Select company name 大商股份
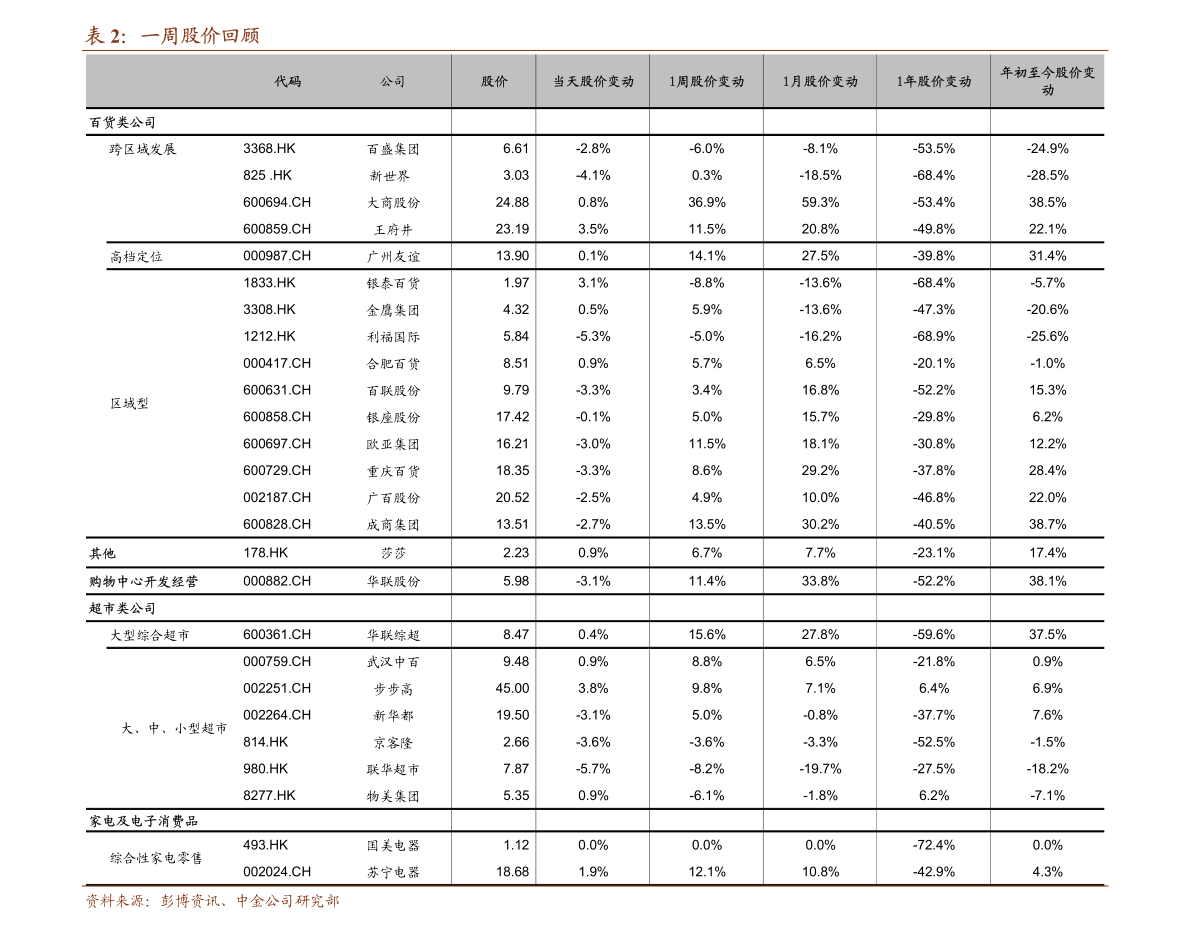1190x929 pixels. [393, 203]
